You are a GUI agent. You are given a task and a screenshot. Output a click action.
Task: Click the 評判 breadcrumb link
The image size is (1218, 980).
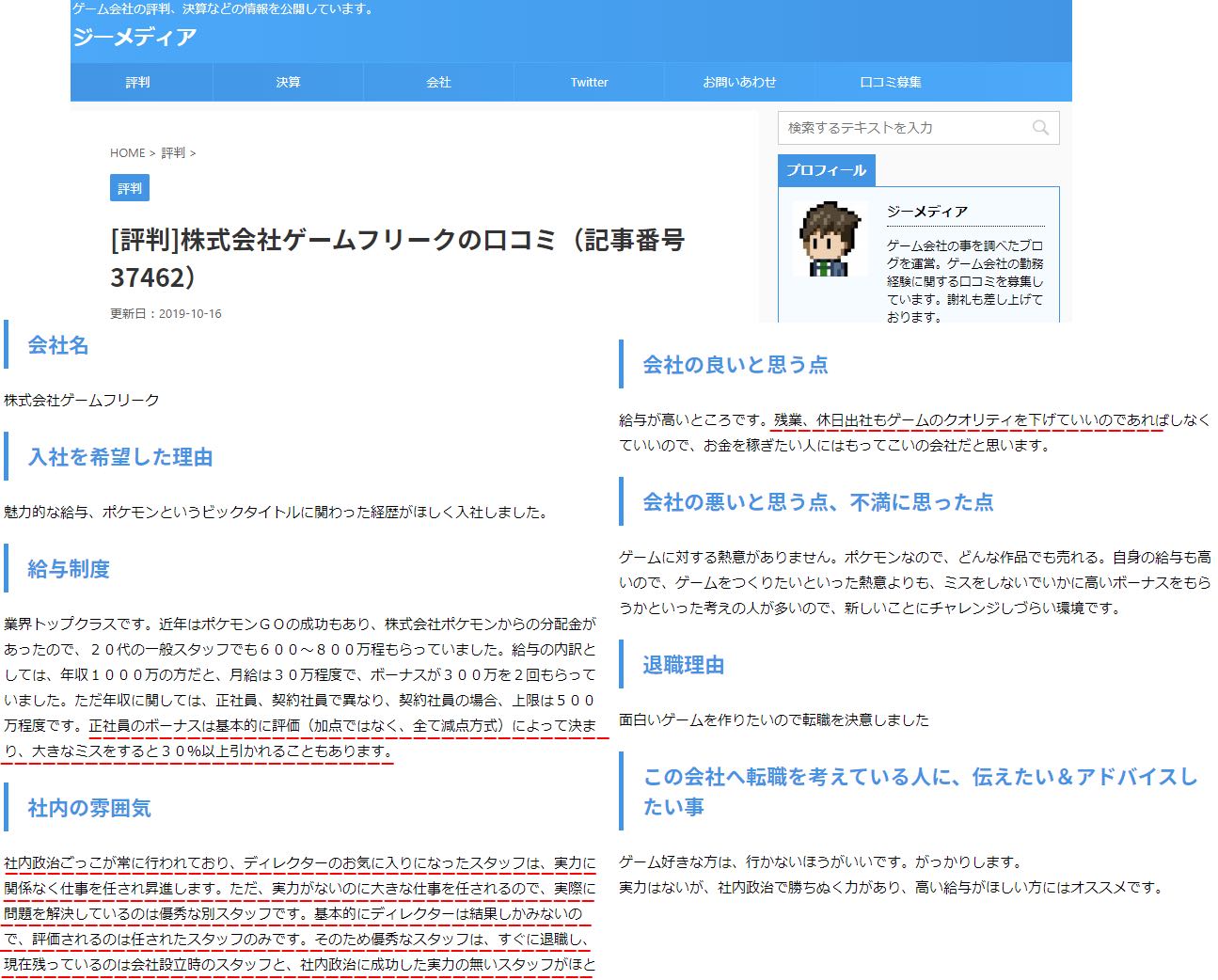[x=173, y=153]
